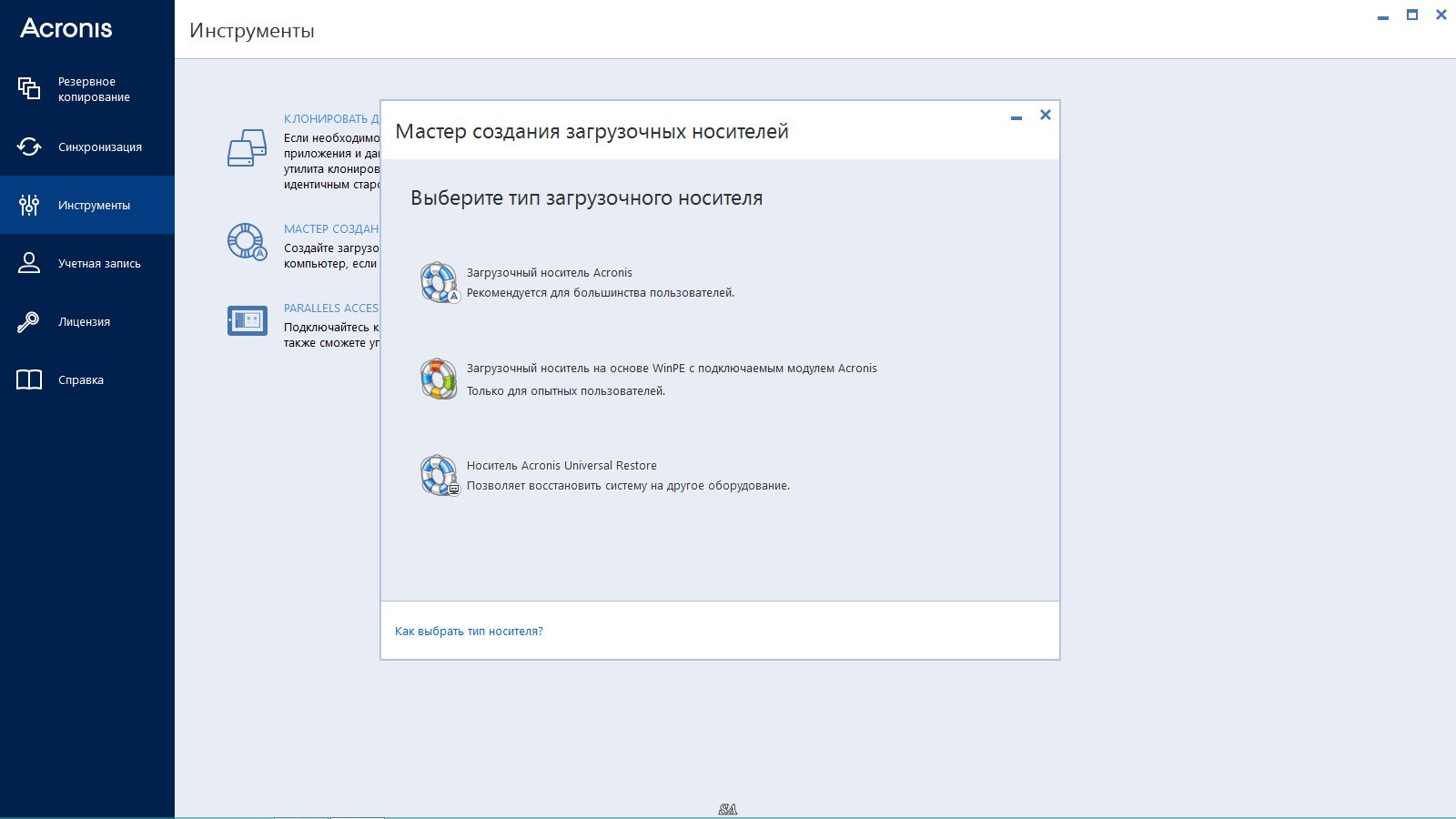Open the 'КЛОНИРОВАТЬ Д...' link in Tools
Viewport: 1456px width, 819px height.
[331, 118]
